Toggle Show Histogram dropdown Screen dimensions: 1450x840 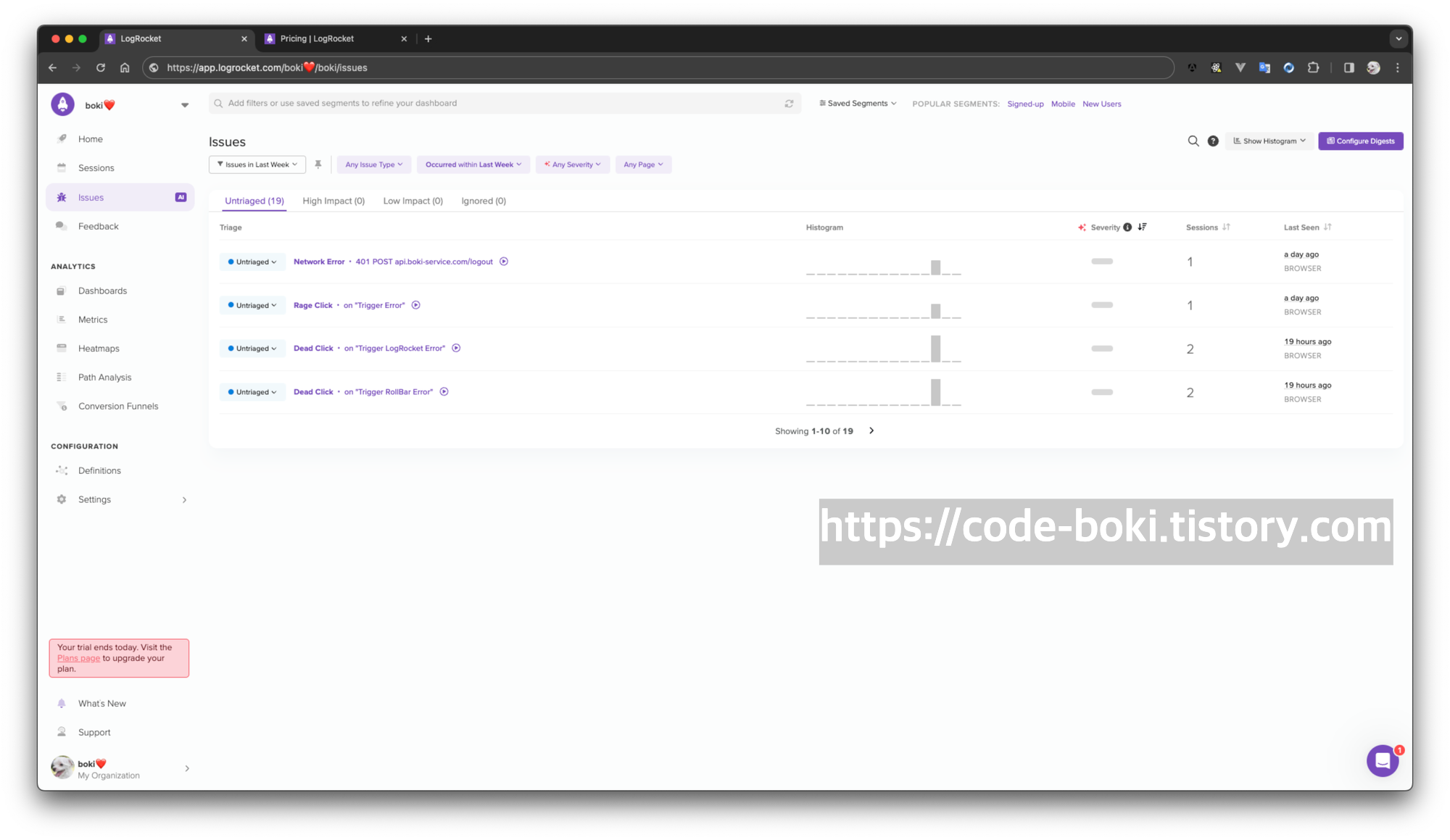(1269, 141)
